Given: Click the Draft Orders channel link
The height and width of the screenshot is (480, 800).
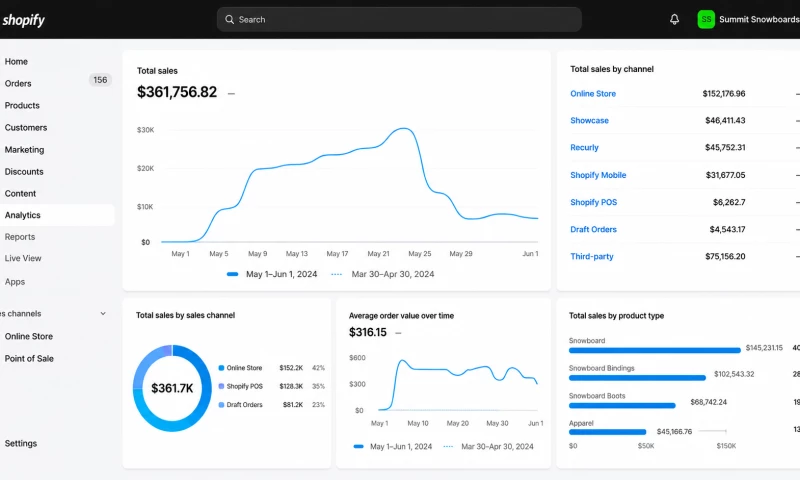Looking at the screenshot, I should point(593,230).
